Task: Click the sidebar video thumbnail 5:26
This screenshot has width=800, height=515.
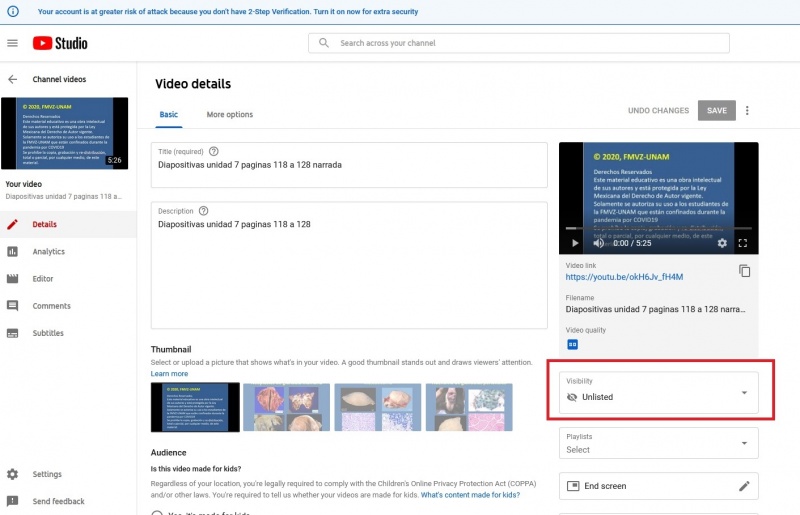Action: click(64, 133)
